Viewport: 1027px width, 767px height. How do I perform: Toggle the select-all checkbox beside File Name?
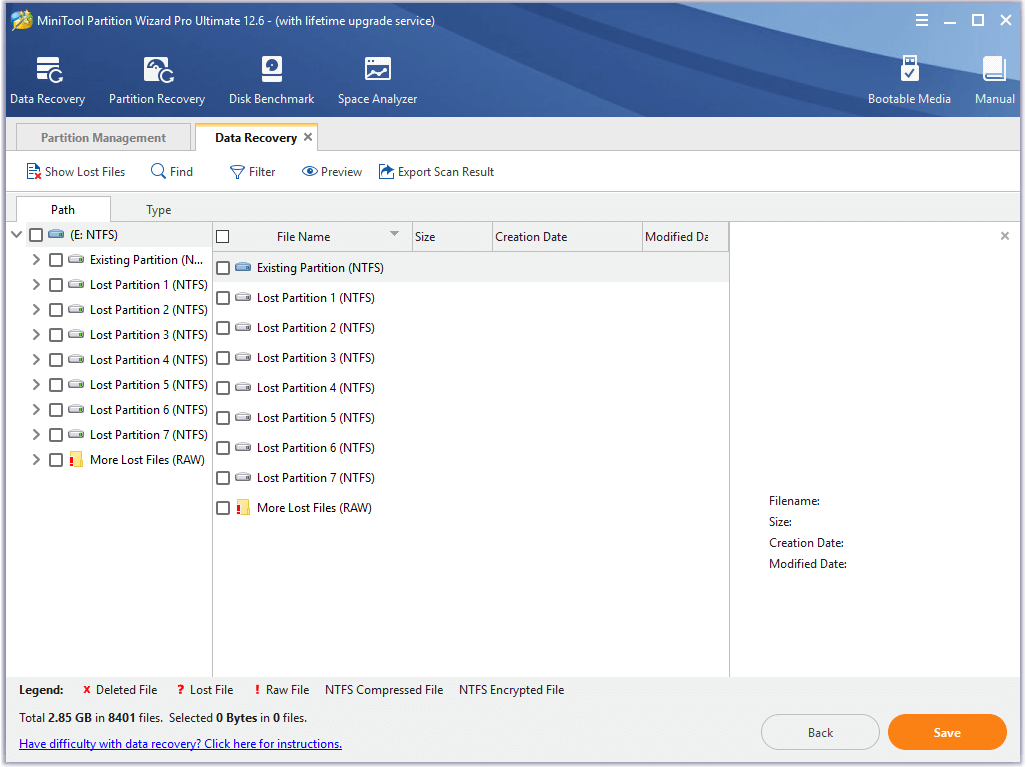(223, 237)
